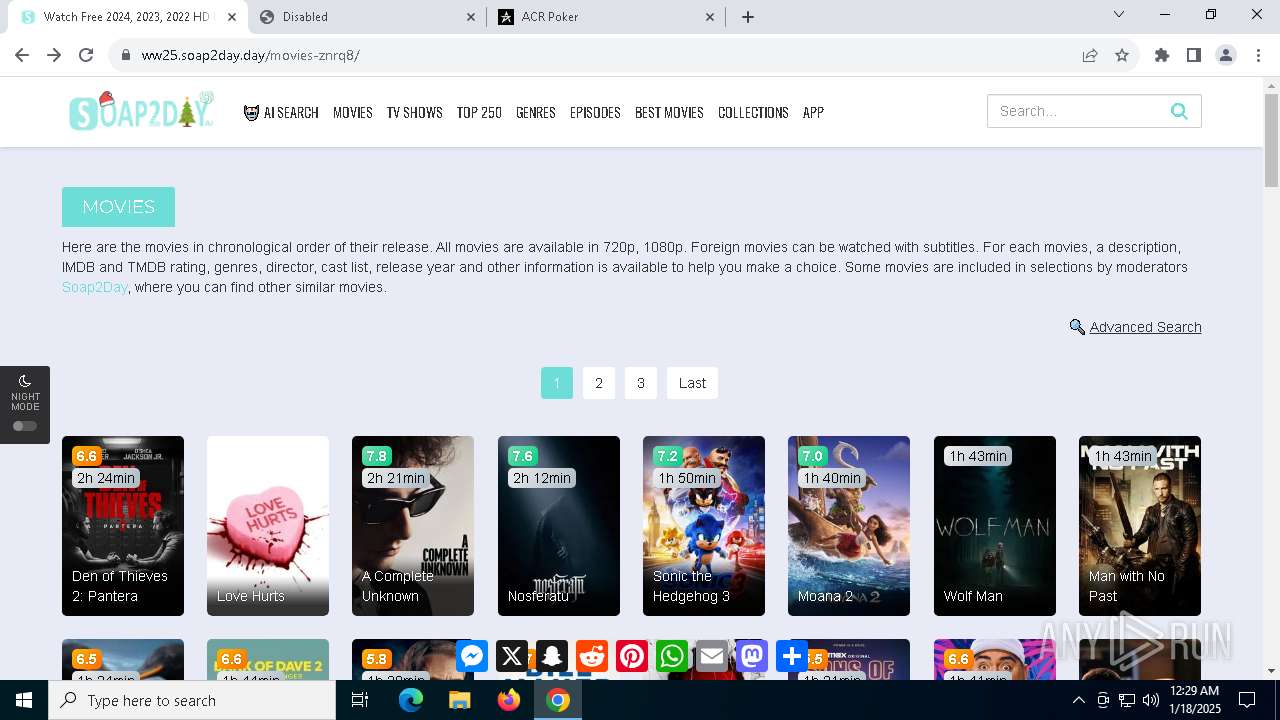Image resolution: width=1280 pixels, height=720 pixels.
Task: Share via Pinterest icon
Action: (632, 656)
